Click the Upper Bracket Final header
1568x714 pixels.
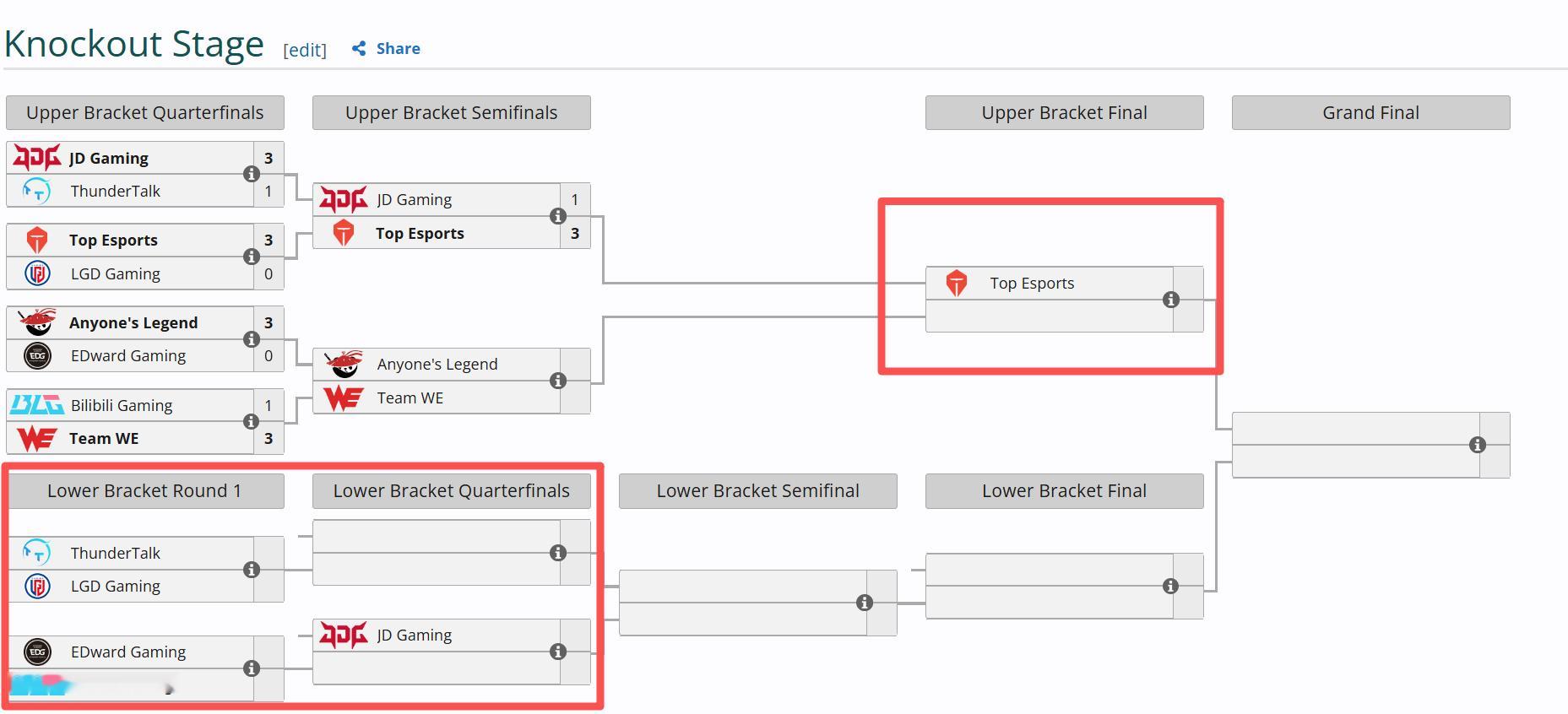tap(1065, 113)
